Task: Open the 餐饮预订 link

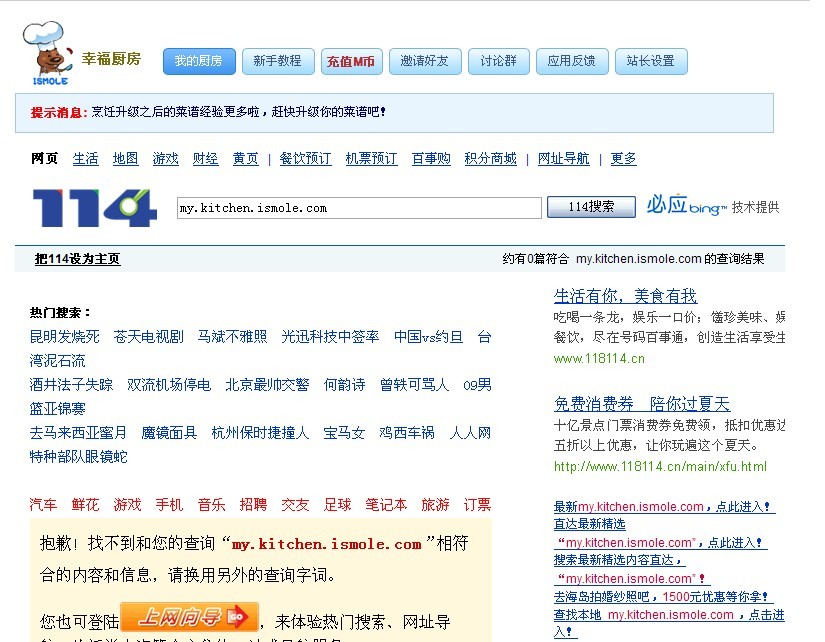Action: (x=305, y=158)
